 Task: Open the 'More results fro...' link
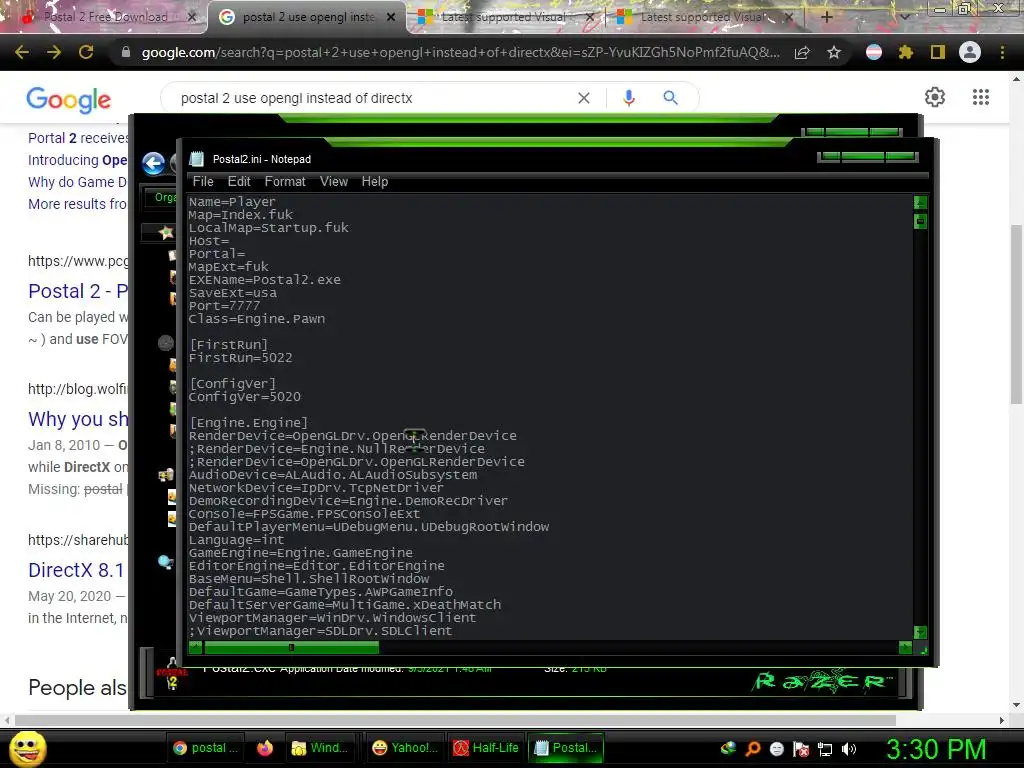(78, 204)
